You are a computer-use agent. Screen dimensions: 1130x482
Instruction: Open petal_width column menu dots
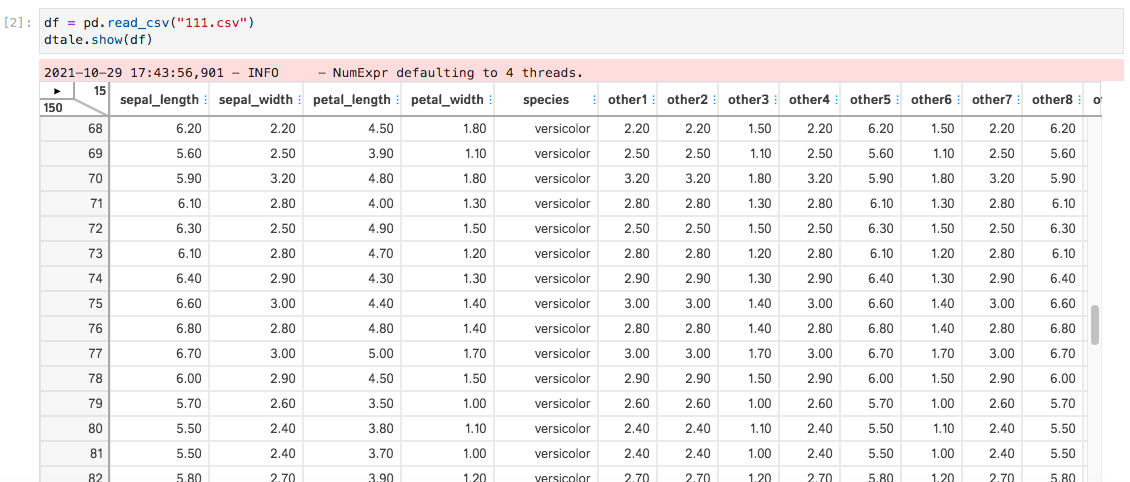(x=491, y=100)
